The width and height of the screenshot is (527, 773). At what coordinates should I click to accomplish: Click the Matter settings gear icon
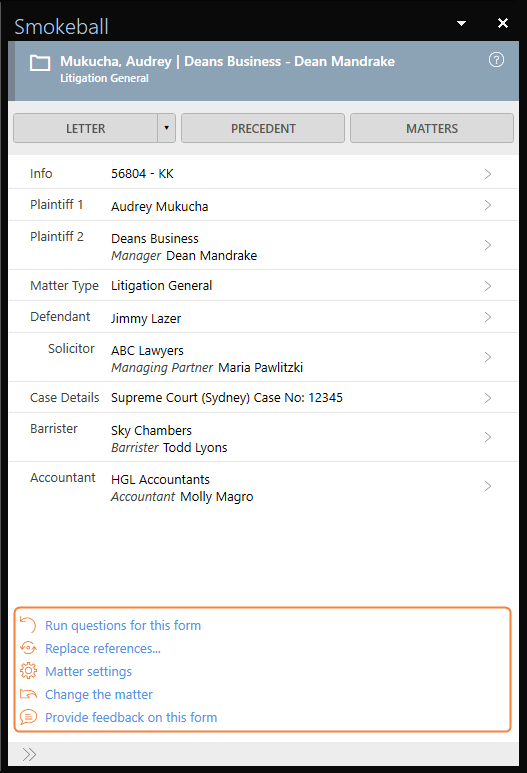click(28, 671)
